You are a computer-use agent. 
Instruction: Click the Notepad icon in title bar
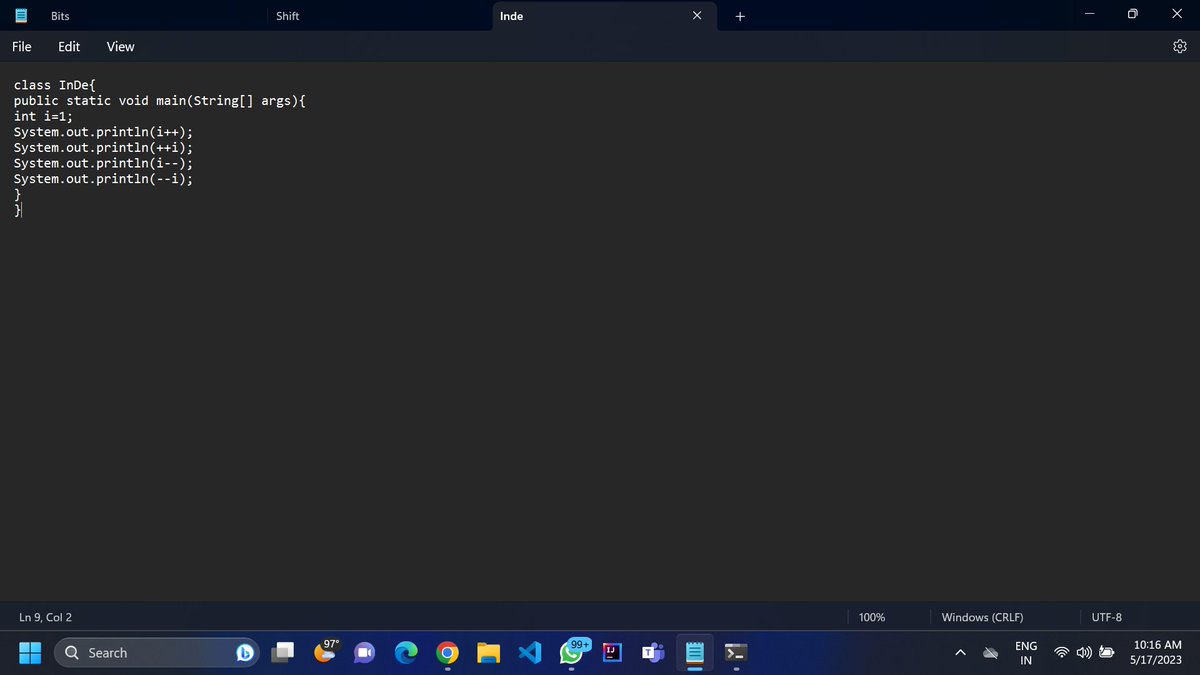(x=20, y=16)
